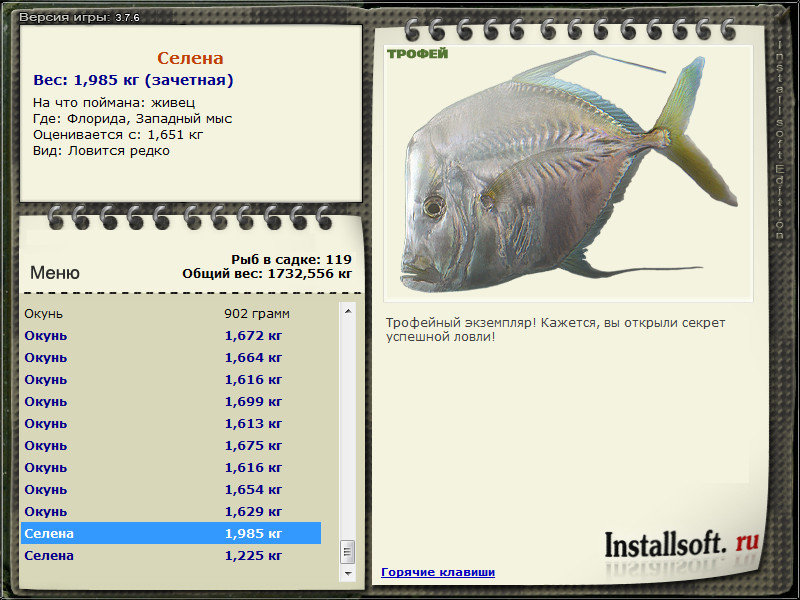The width and height of the screenshot is (800, 600).
Task: Click the ТРОФЕЙ label on picture
Action: point(417,54)
